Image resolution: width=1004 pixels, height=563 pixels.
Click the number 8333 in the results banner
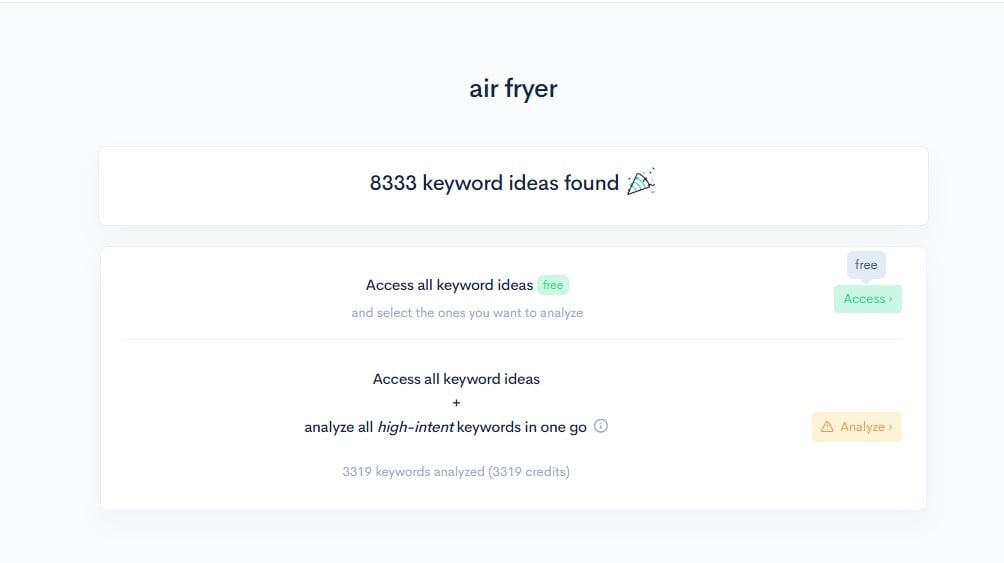(393, 183)
